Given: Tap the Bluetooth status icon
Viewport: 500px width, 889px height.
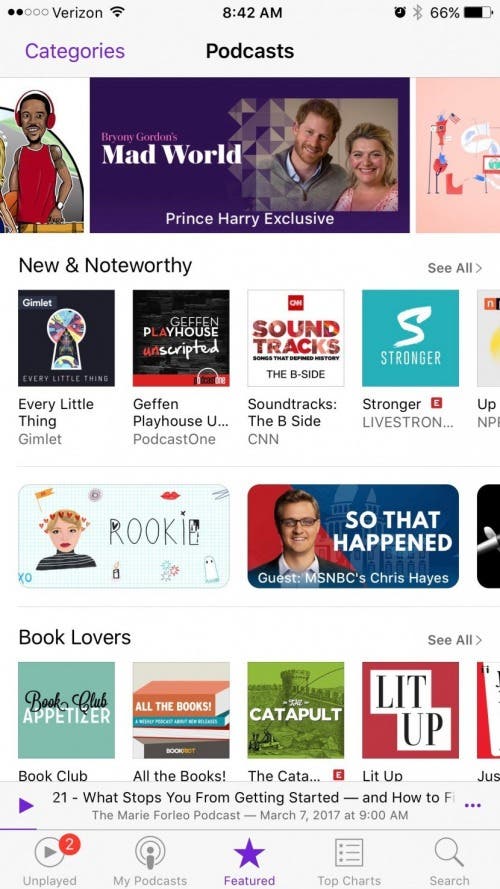Looking at the screenshot, I should tap(418, 12).
